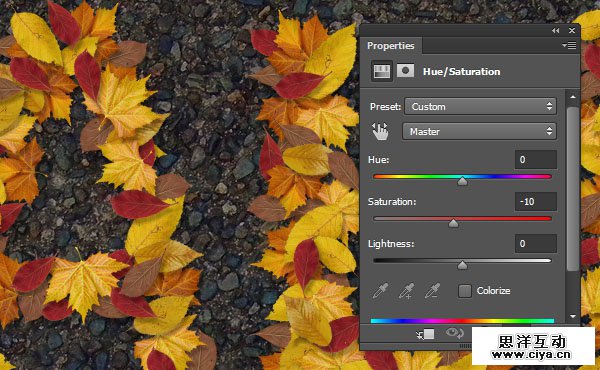Screen dimensions: 600x370
Task: Click the Preset label text
Action: [x=385, y=106]
